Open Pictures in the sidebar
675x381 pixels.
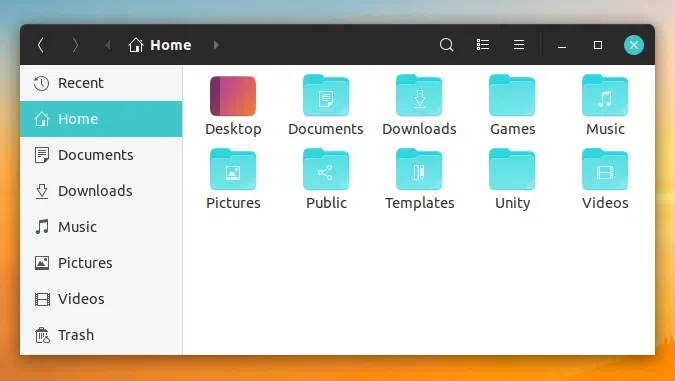pos(101,263)
